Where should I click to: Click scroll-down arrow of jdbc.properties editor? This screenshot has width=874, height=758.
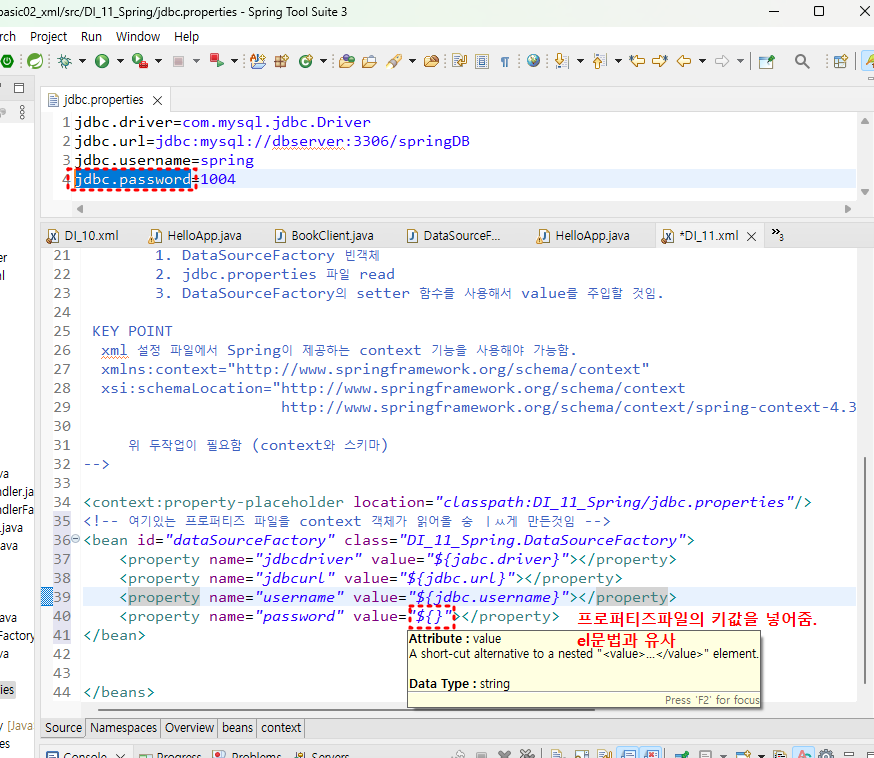coord(865,192)
